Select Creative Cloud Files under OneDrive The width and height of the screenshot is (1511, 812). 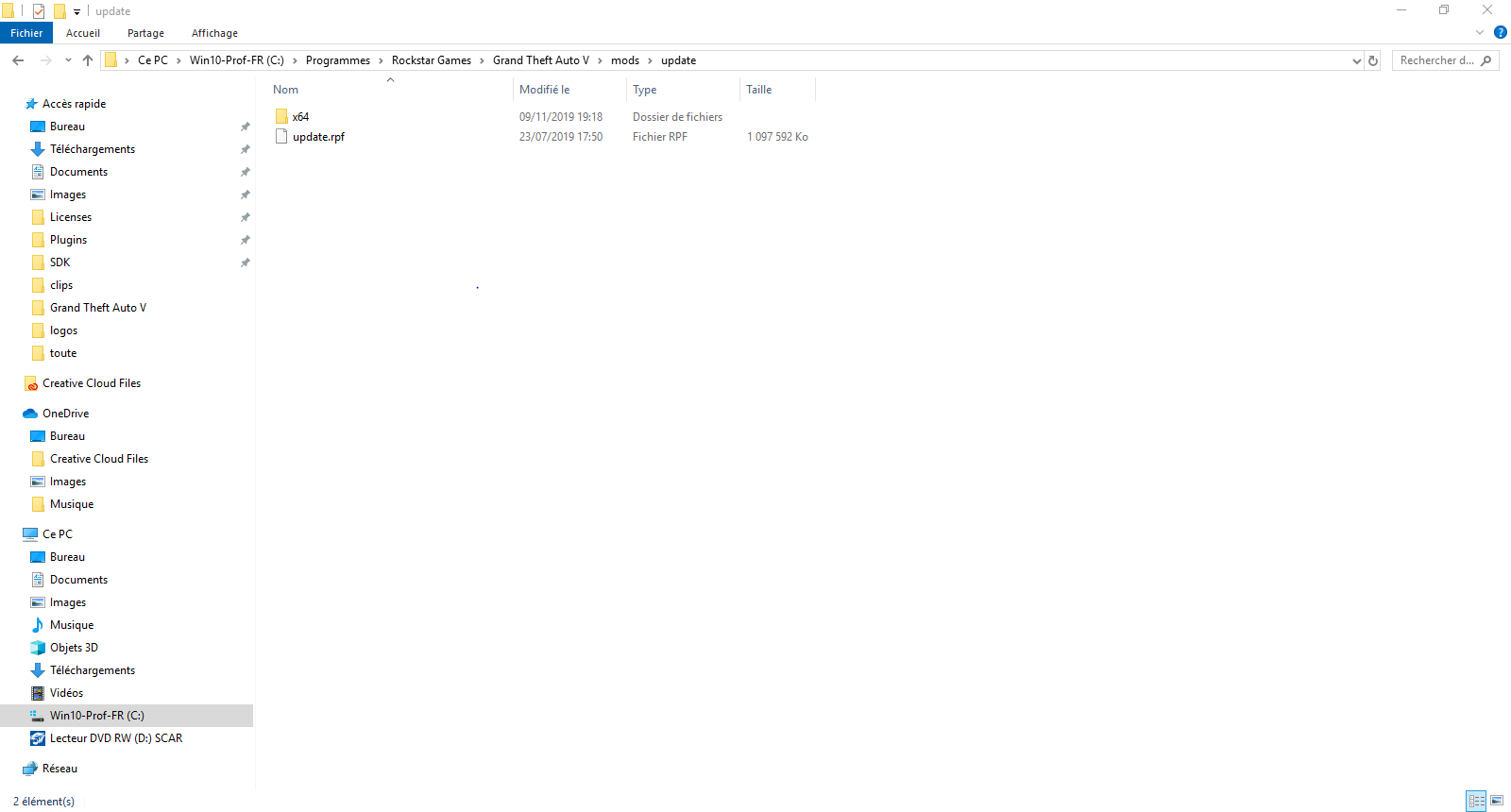pyautogui.click(x=99, y=459)
